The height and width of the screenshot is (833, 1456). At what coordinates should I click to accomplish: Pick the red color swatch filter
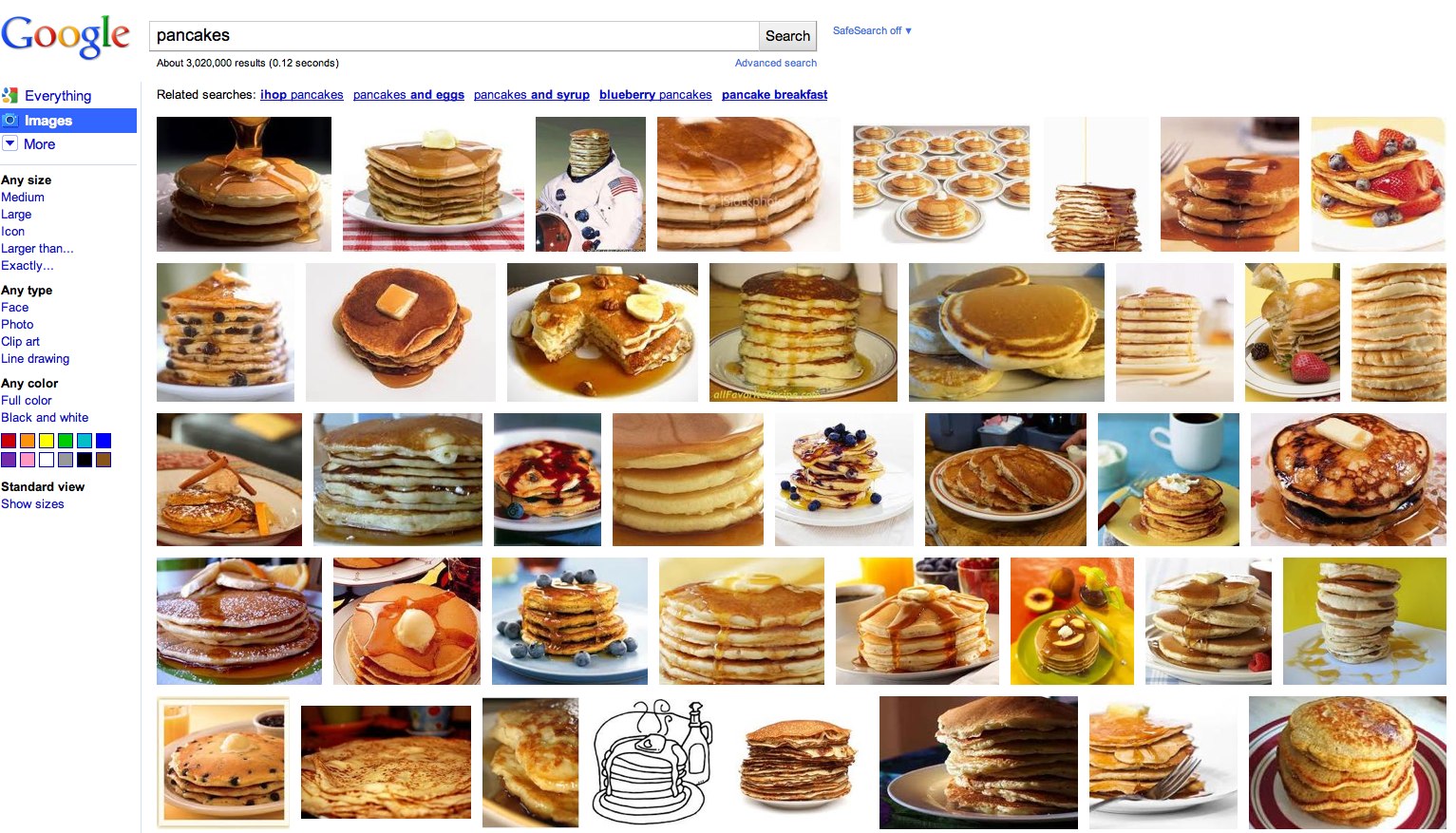pyautogui.click(x=9, y=441)
